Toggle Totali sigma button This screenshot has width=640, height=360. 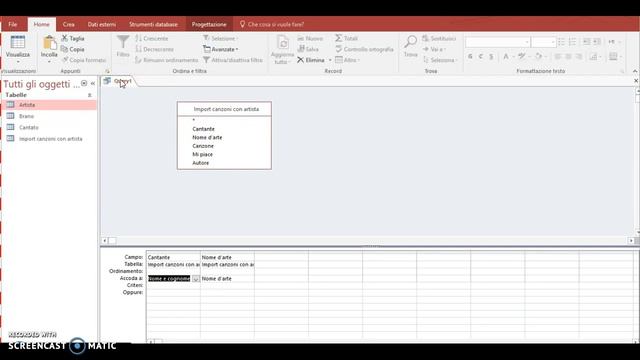click(x=347, y=38)
